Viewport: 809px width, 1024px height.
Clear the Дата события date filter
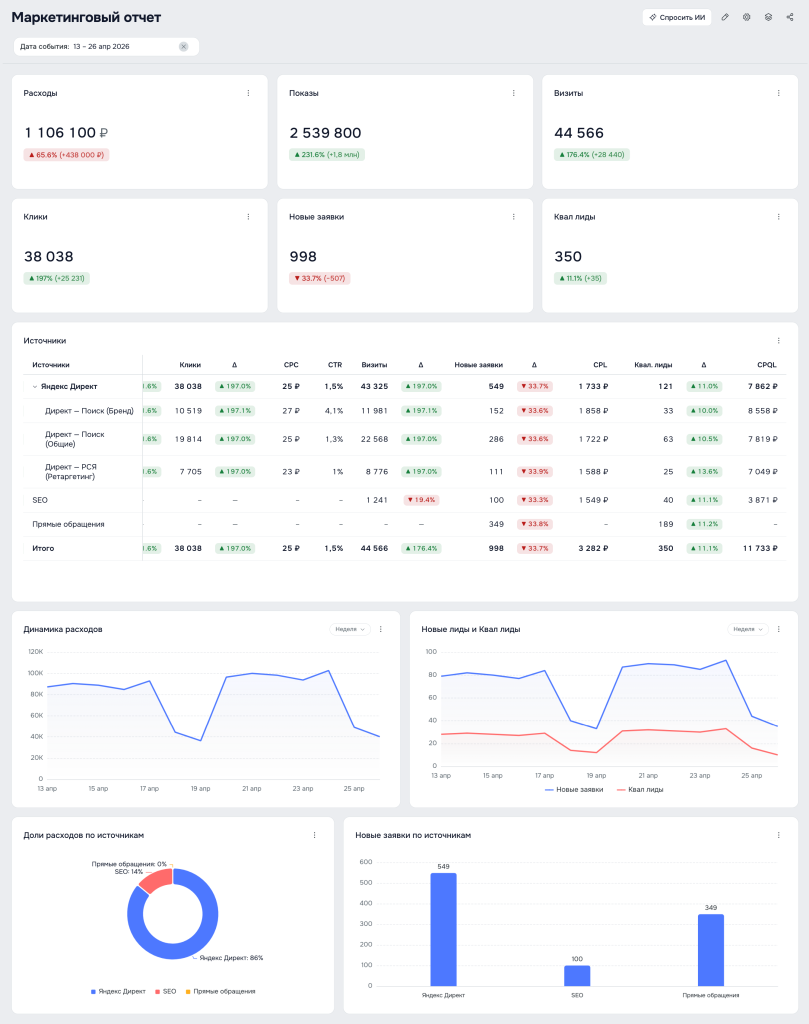click(183, 46)
